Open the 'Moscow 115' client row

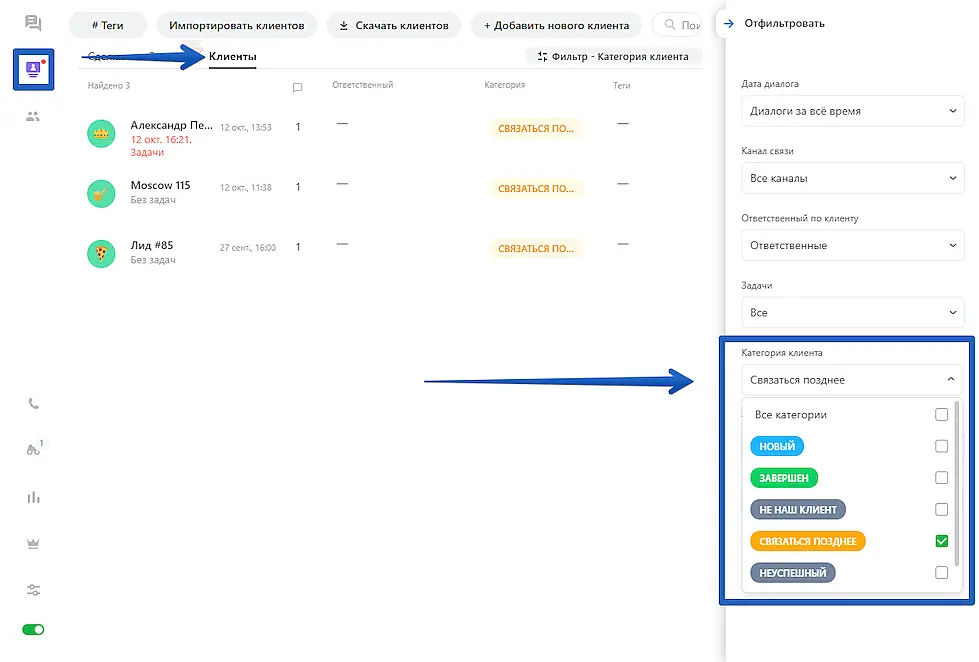coord(160,186)
